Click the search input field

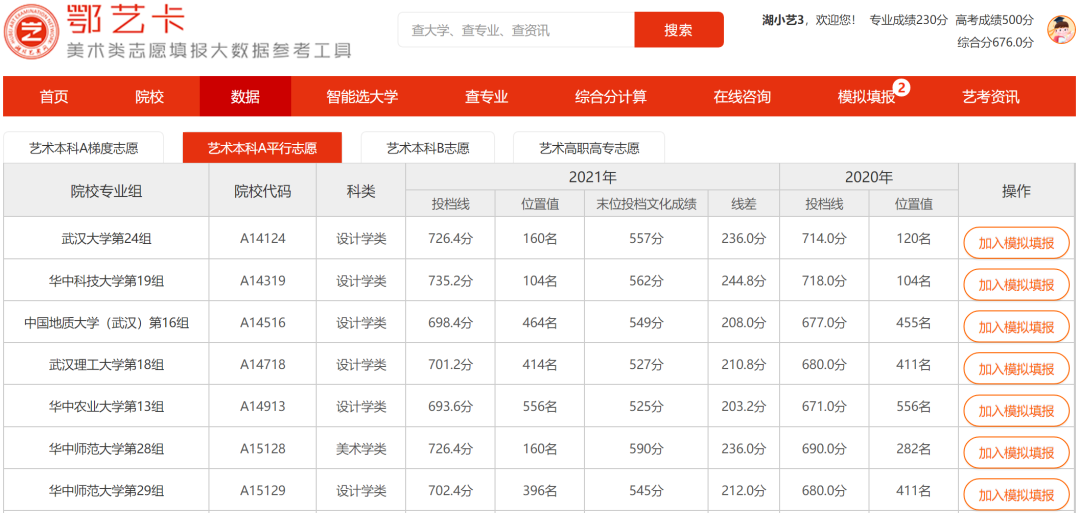tap(516, 30)
